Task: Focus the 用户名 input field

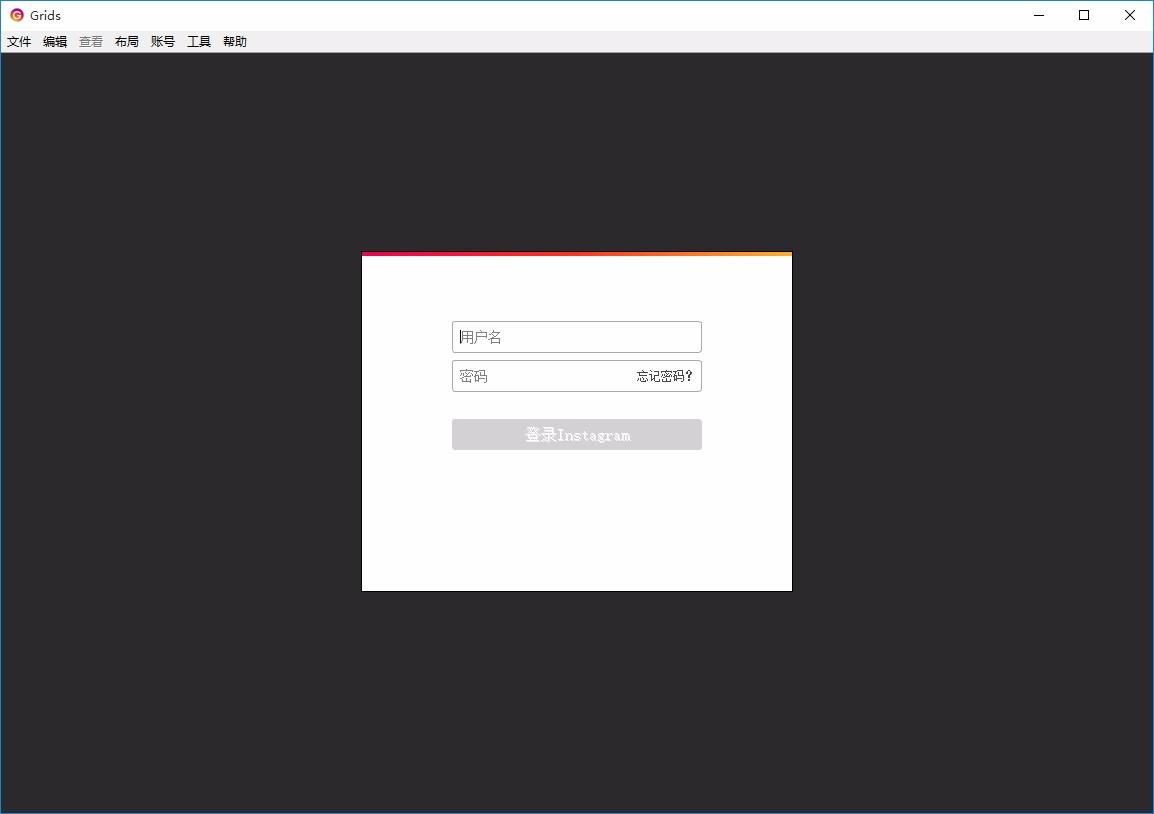Action: click(576, 337)
